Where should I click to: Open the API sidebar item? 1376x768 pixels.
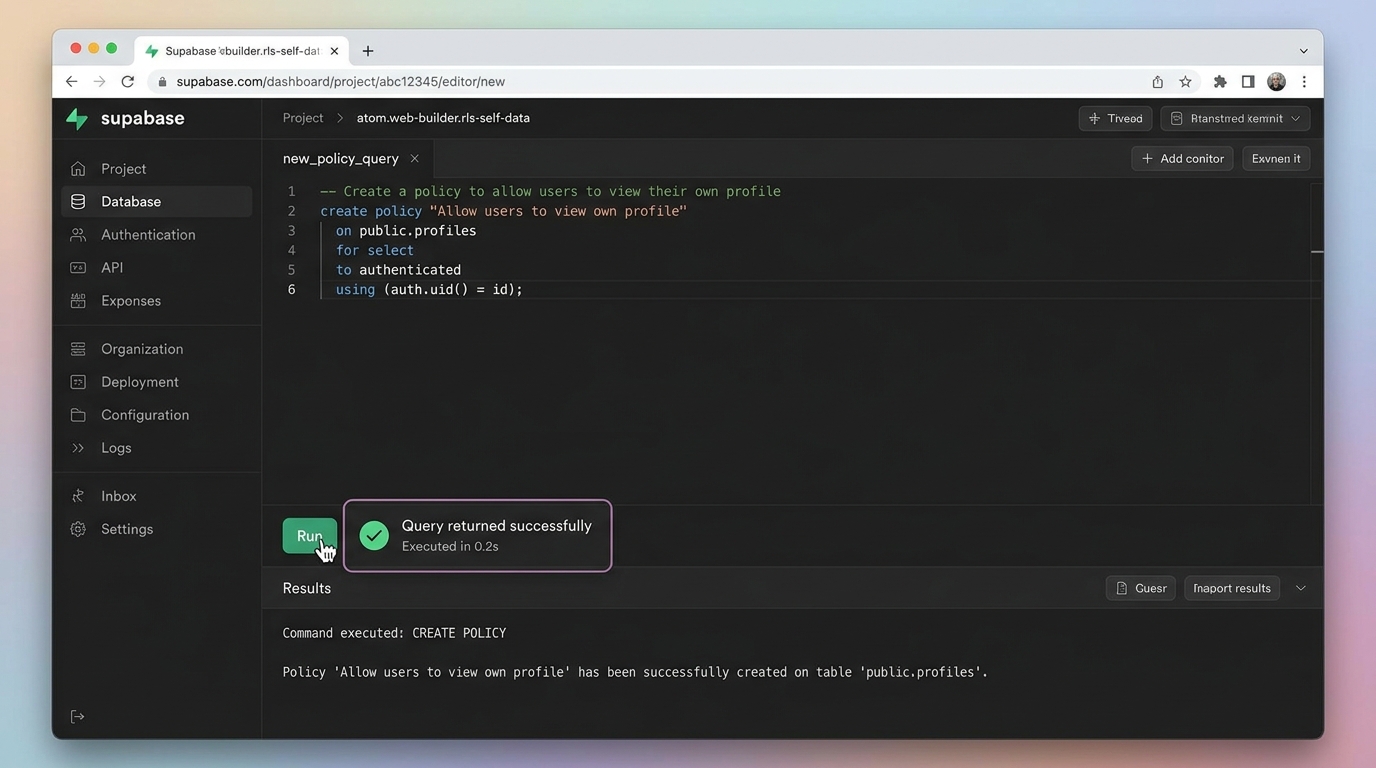[112, 268]
